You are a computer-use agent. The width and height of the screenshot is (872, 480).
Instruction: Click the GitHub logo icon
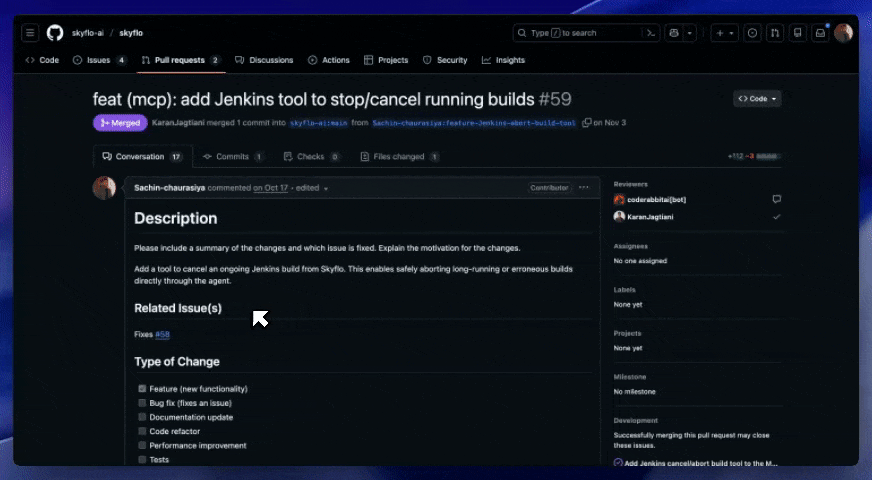pyautogui.click(x=54, y=33)
